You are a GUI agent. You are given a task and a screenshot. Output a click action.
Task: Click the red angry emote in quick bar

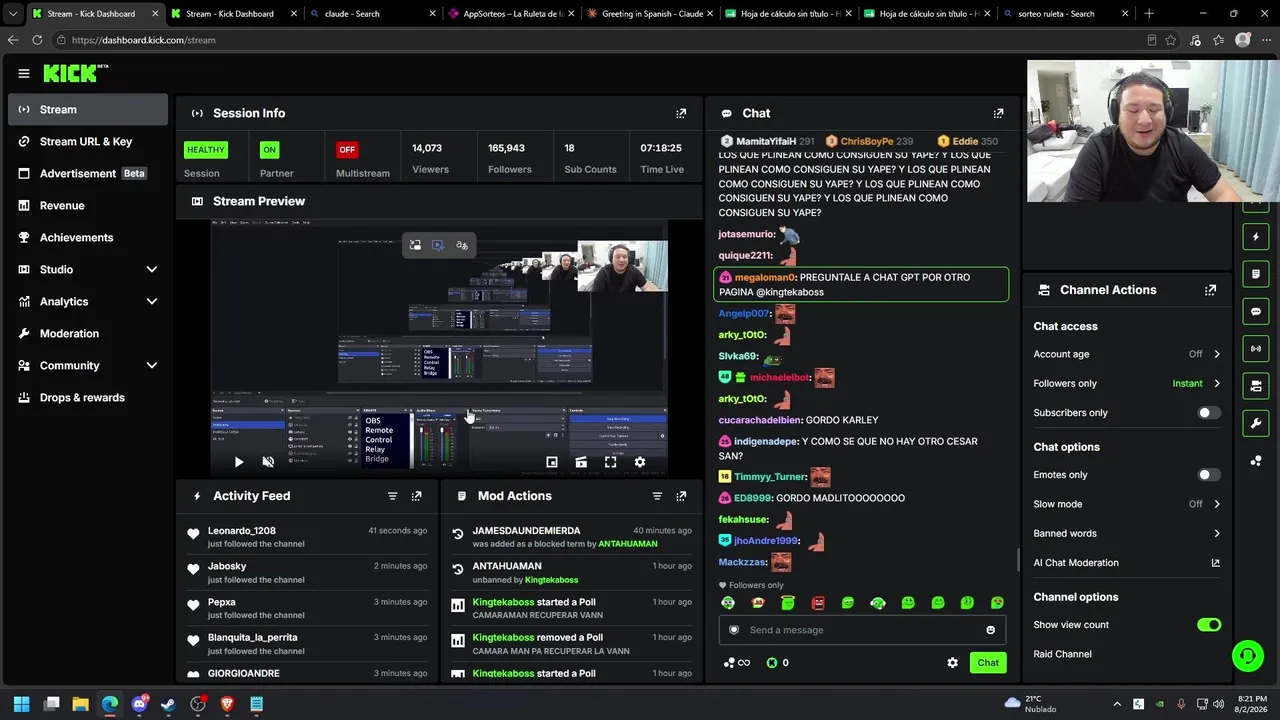pyautogui.click(x=818, y=603)
